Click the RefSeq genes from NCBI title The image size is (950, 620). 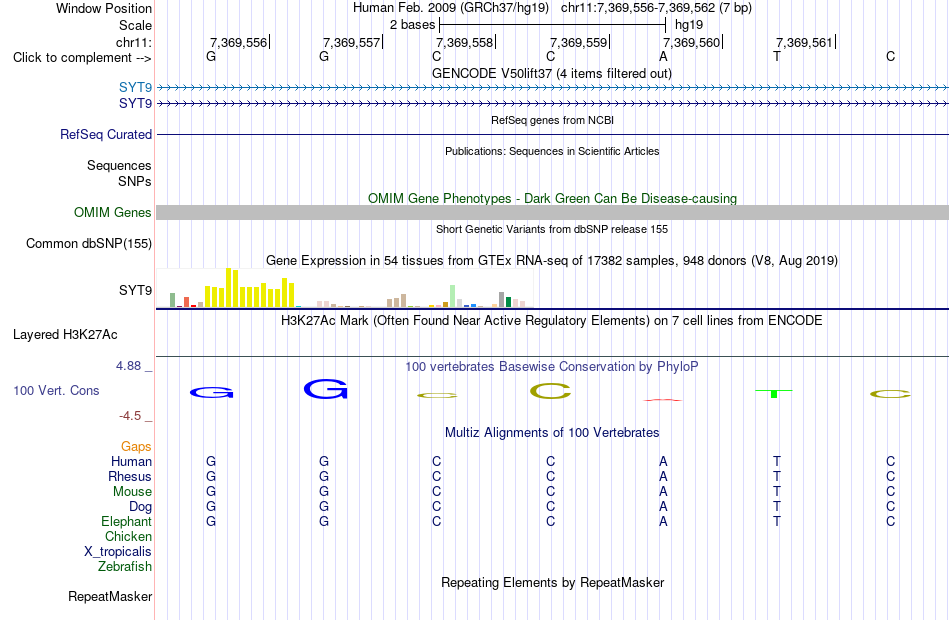(552, 121)
